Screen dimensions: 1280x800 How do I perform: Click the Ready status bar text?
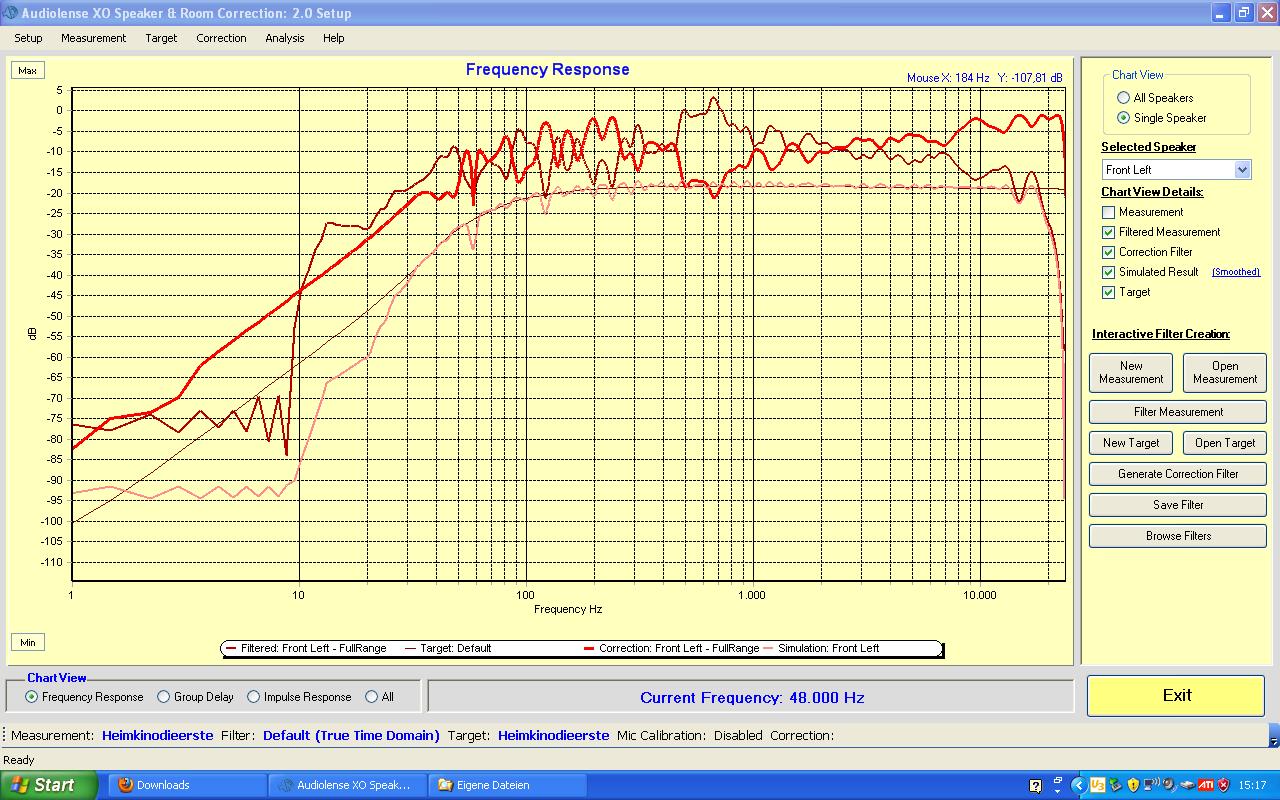click(19, 760)
